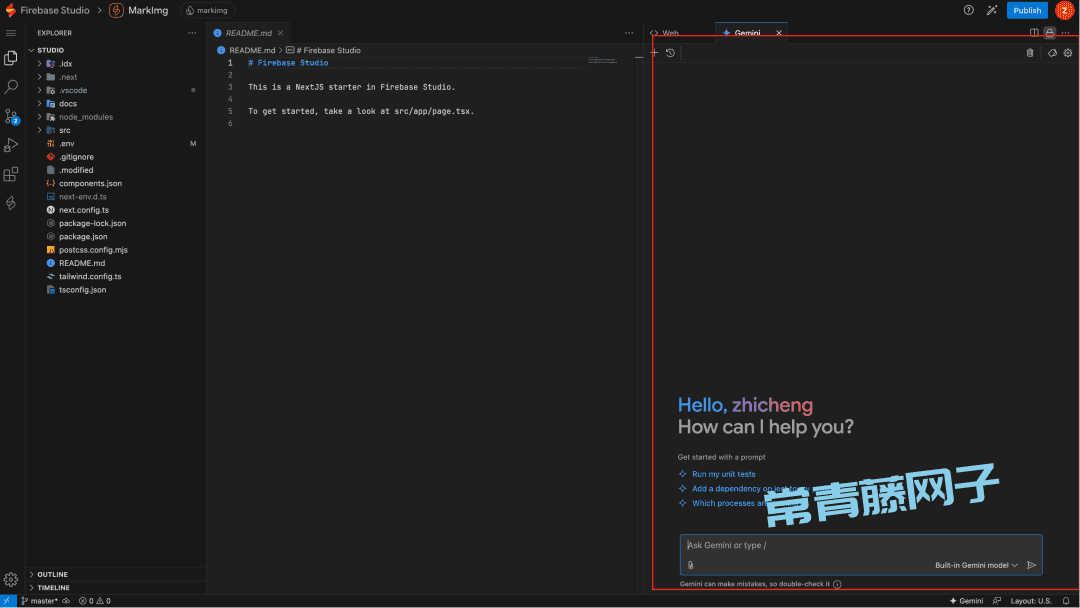
Task: Click the Publish button
Action: coord(1027,10)
